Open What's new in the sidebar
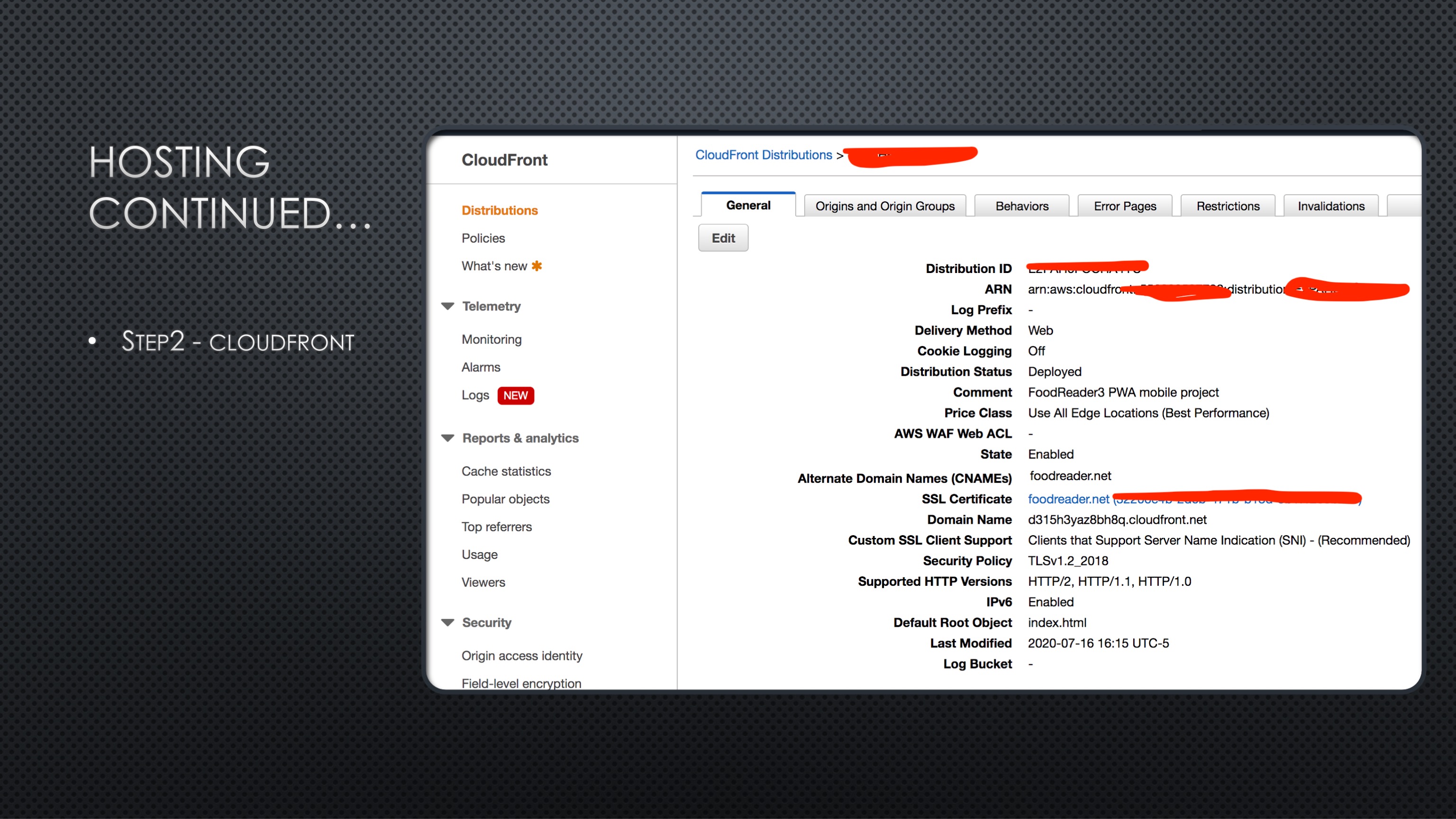1456x819 pixels. 494,265
